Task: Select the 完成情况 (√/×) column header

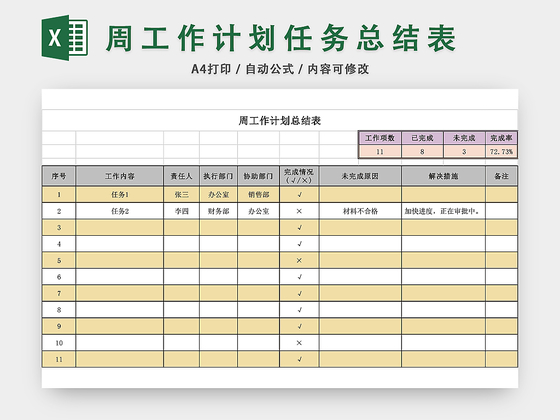Action: click(299, 176)
